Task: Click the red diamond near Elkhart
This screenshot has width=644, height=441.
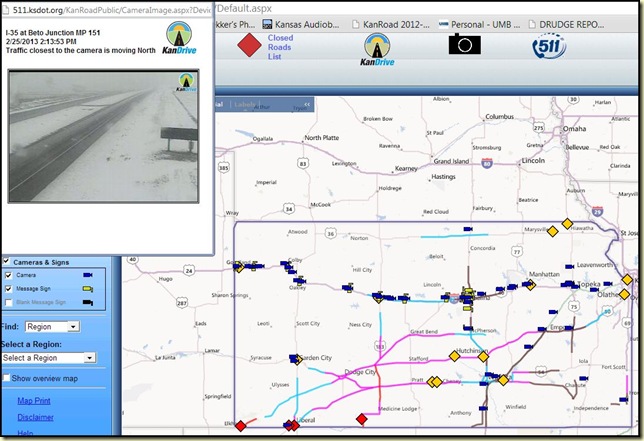Action: (241, 426)
